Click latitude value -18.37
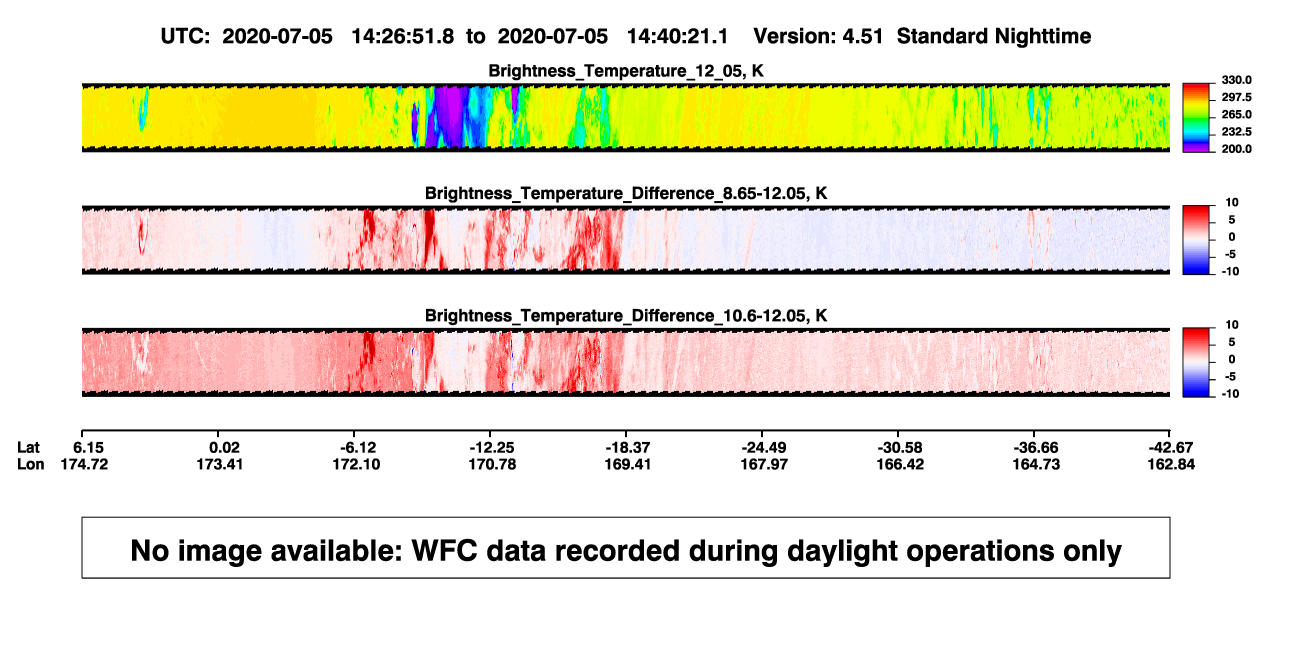1300x667 pixels. [628, 447]
